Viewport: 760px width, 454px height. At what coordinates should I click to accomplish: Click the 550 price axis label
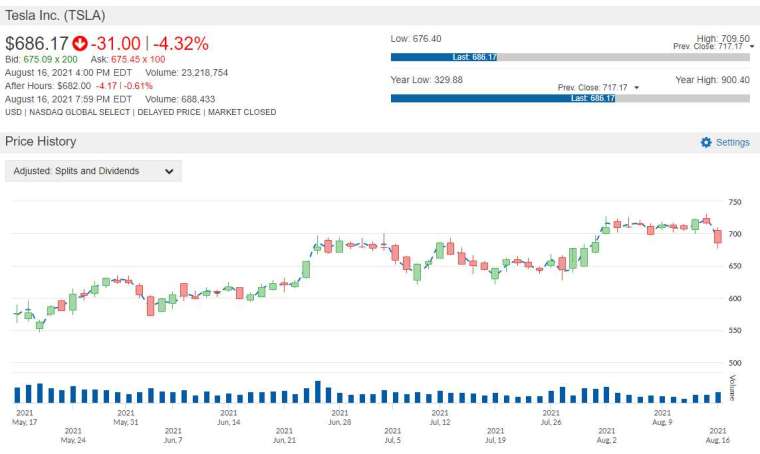(735, 330)
